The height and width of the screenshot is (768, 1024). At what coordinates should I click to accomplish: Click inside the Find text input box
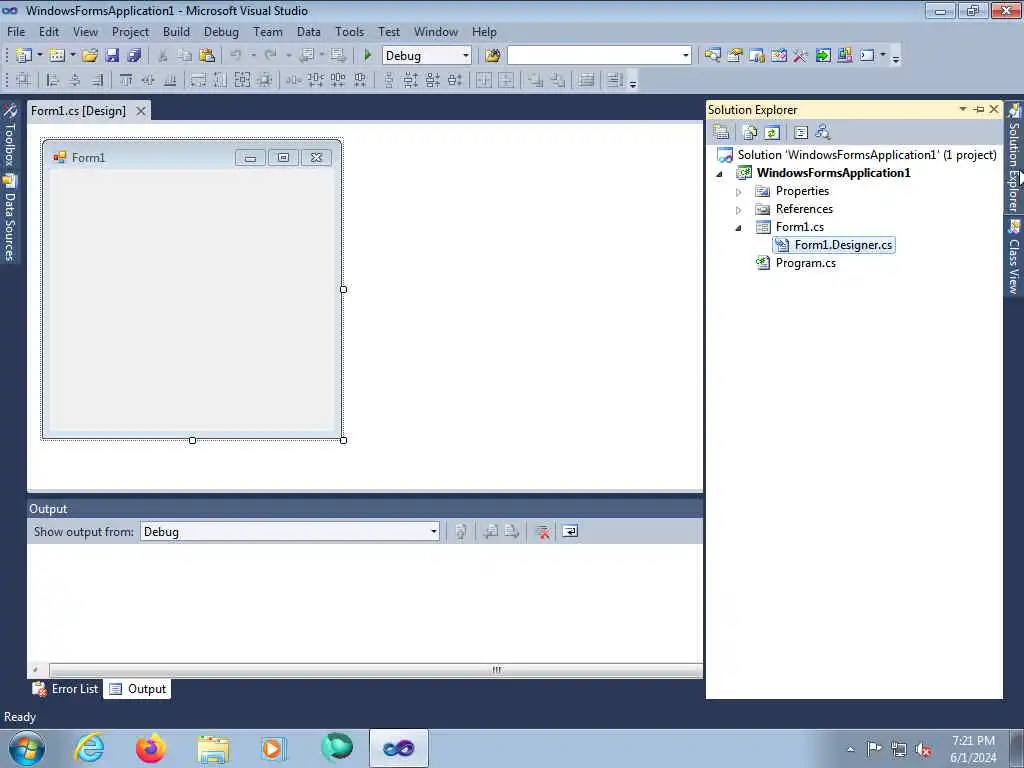tap(594, 56)
